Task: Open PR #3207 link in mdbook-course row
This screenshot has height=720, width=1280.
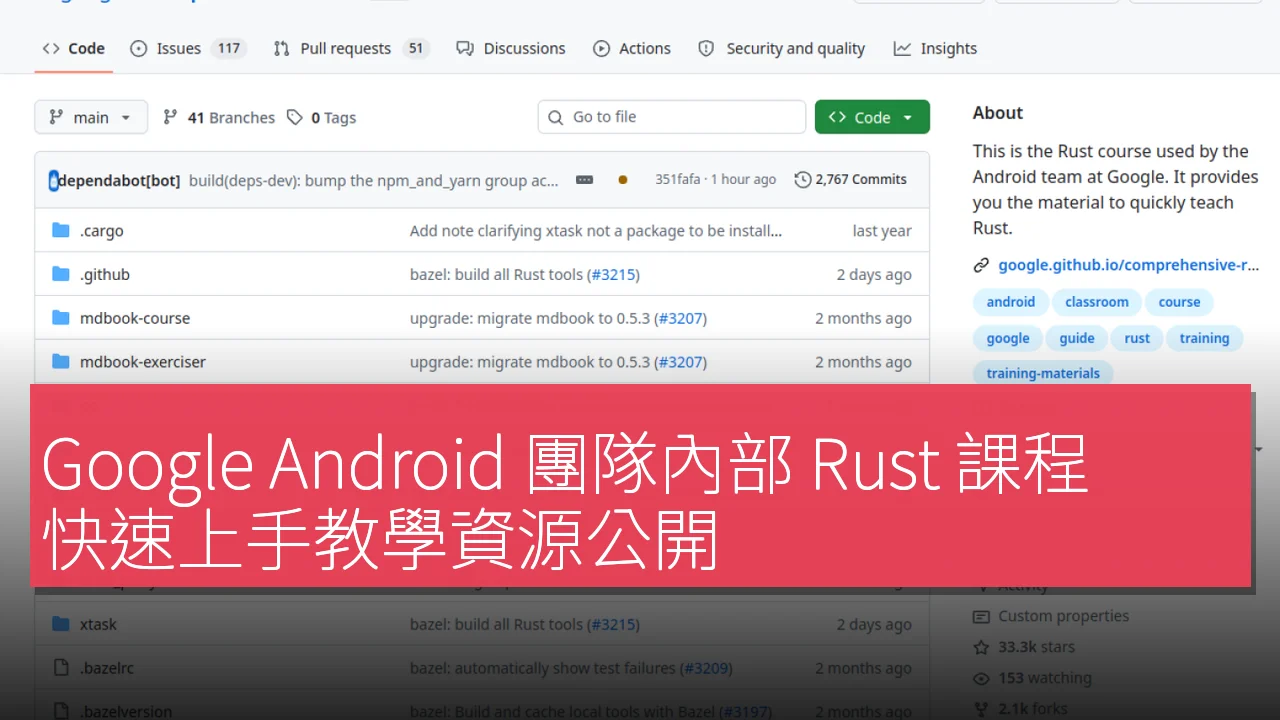Action: [680, 318]
